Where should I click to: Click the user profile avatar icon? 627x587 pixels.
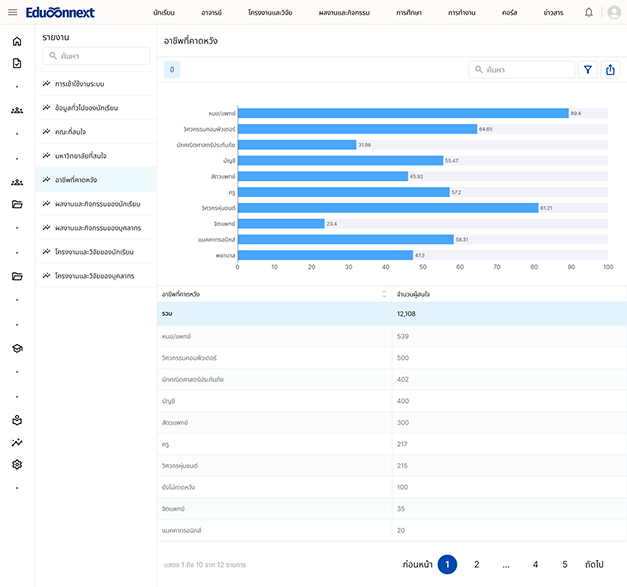[613, 12]
